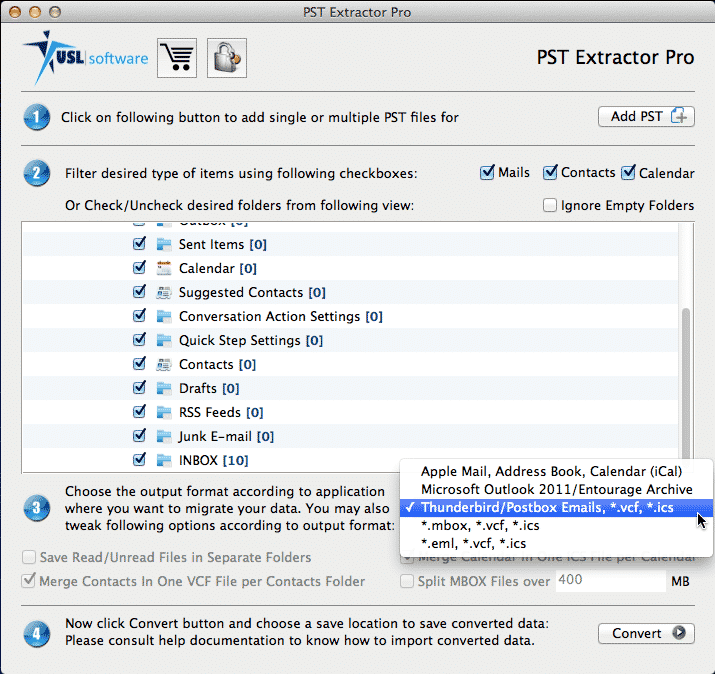
Task: Uncheck Suggested Contacts folder checkbox
Action: 139,291
